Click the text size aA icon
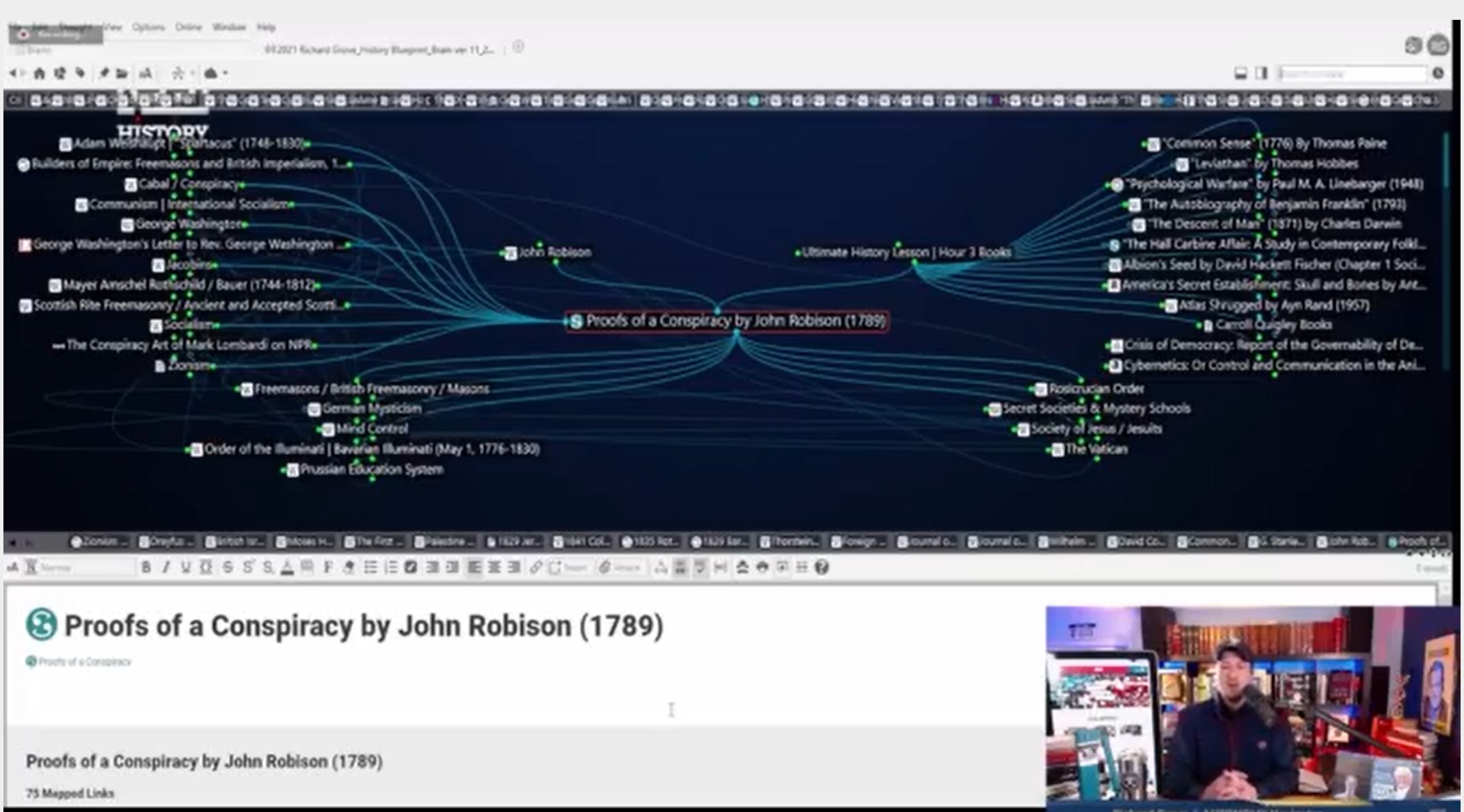The width and height of the screenshot is (1464, 812). pos(146,73)
